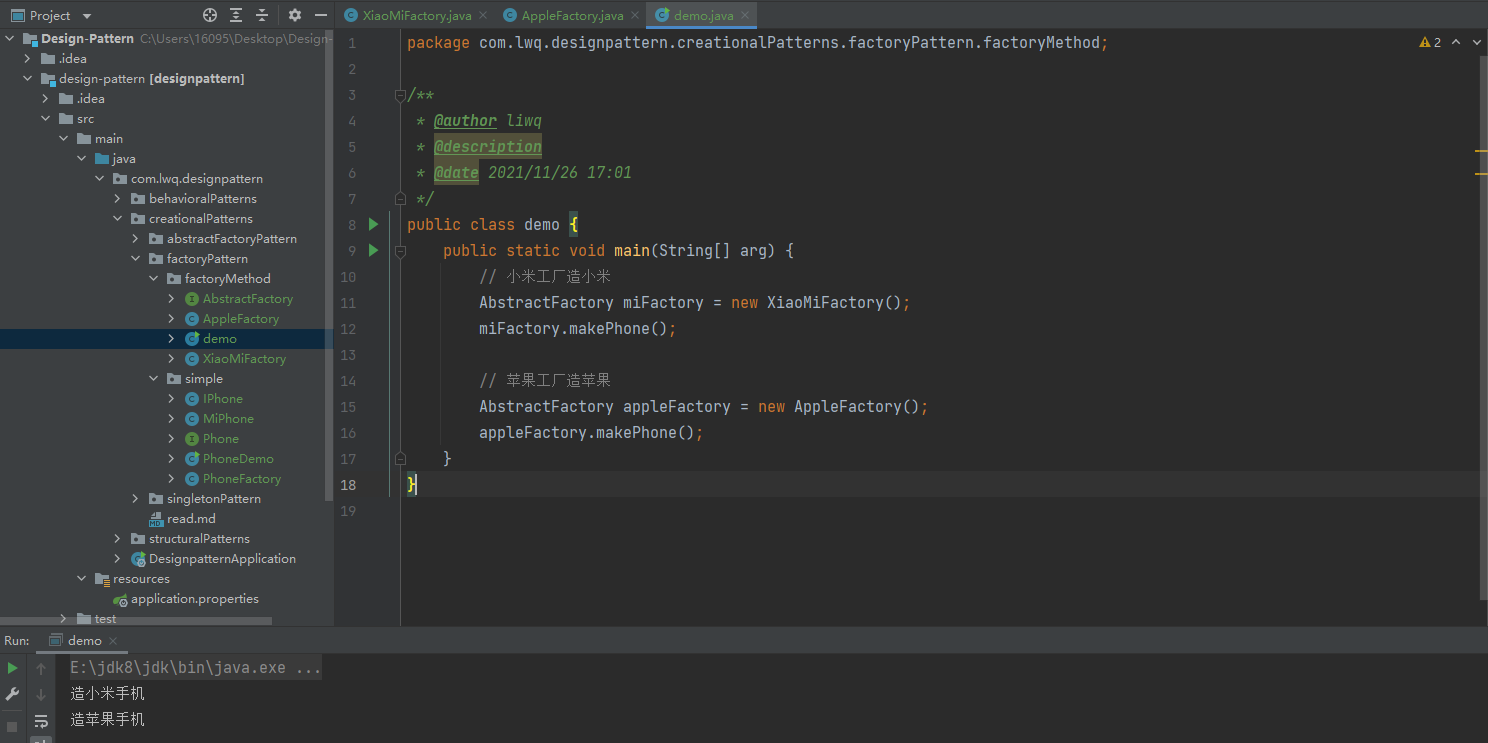Click the @author tag in the Javadoc
This screenshot has width=1488, height=743.
tap(465, 120)
